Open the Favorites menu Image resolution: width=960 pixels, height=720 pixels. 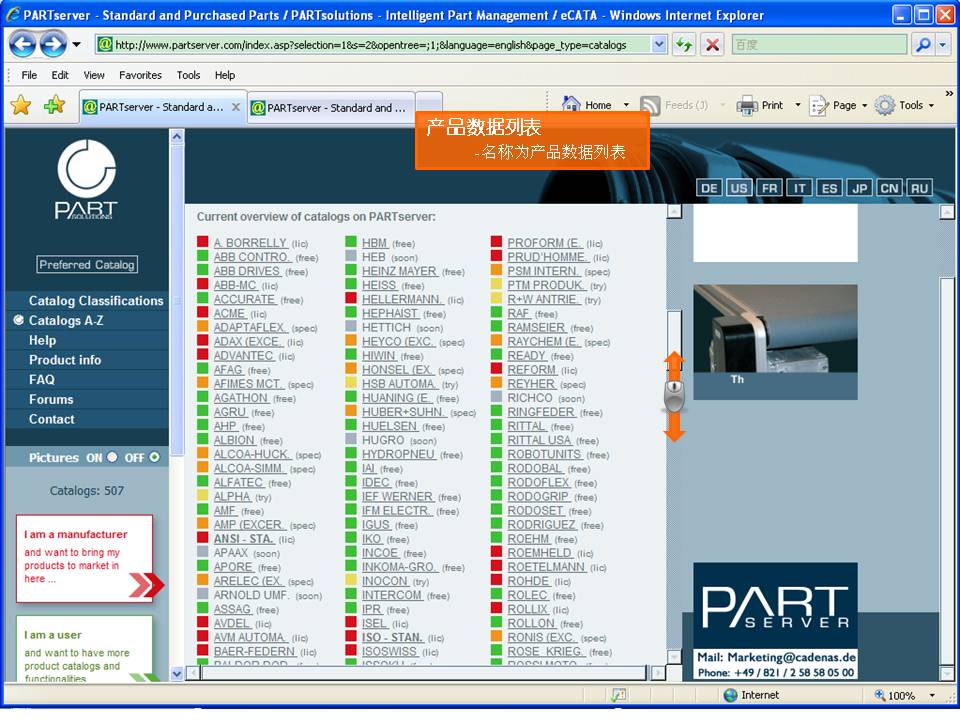tap(140, 75)
